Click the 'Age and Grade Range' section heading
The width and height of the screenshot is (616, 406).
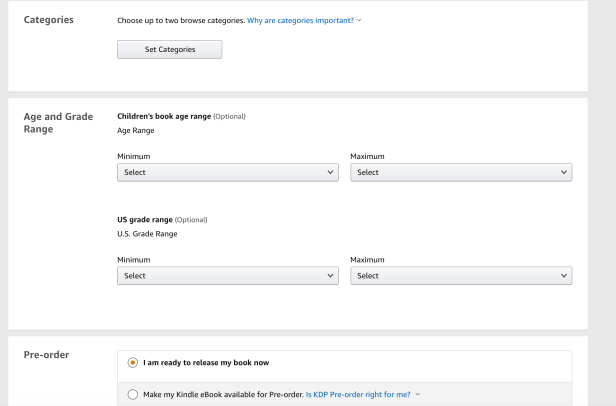pos(58,123)
